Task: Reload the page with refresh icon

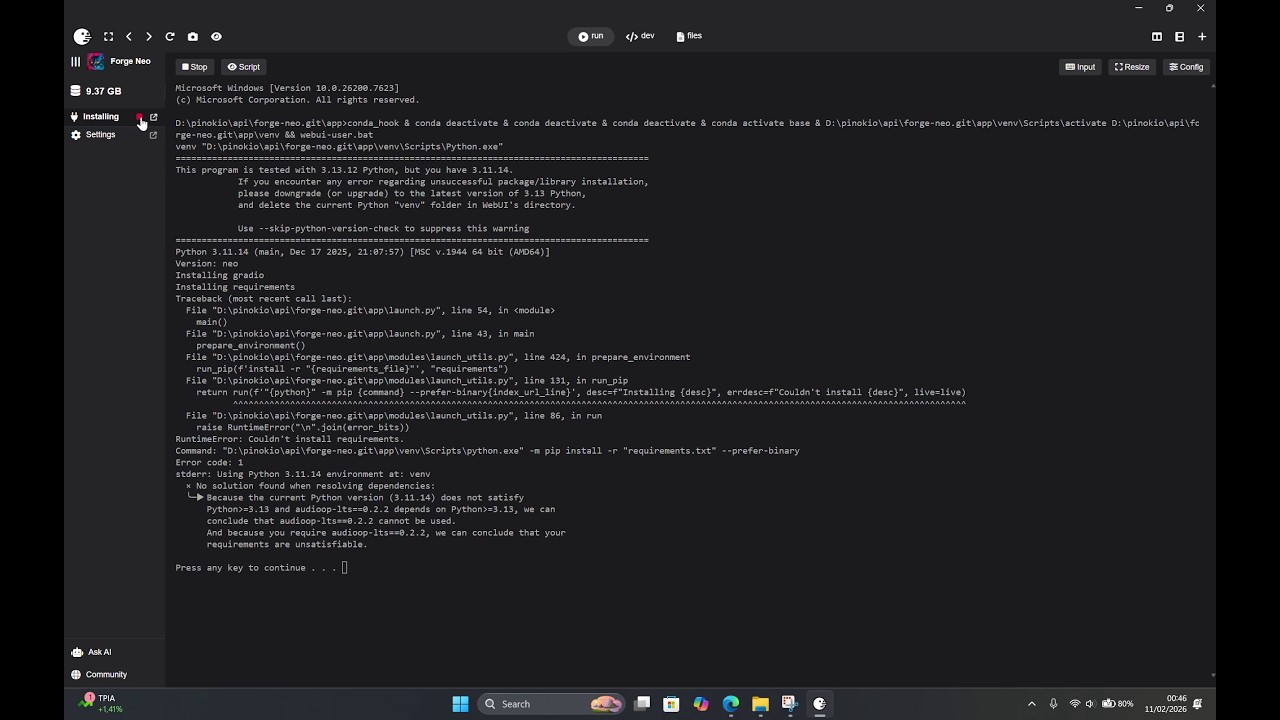Action: point(170,37)
